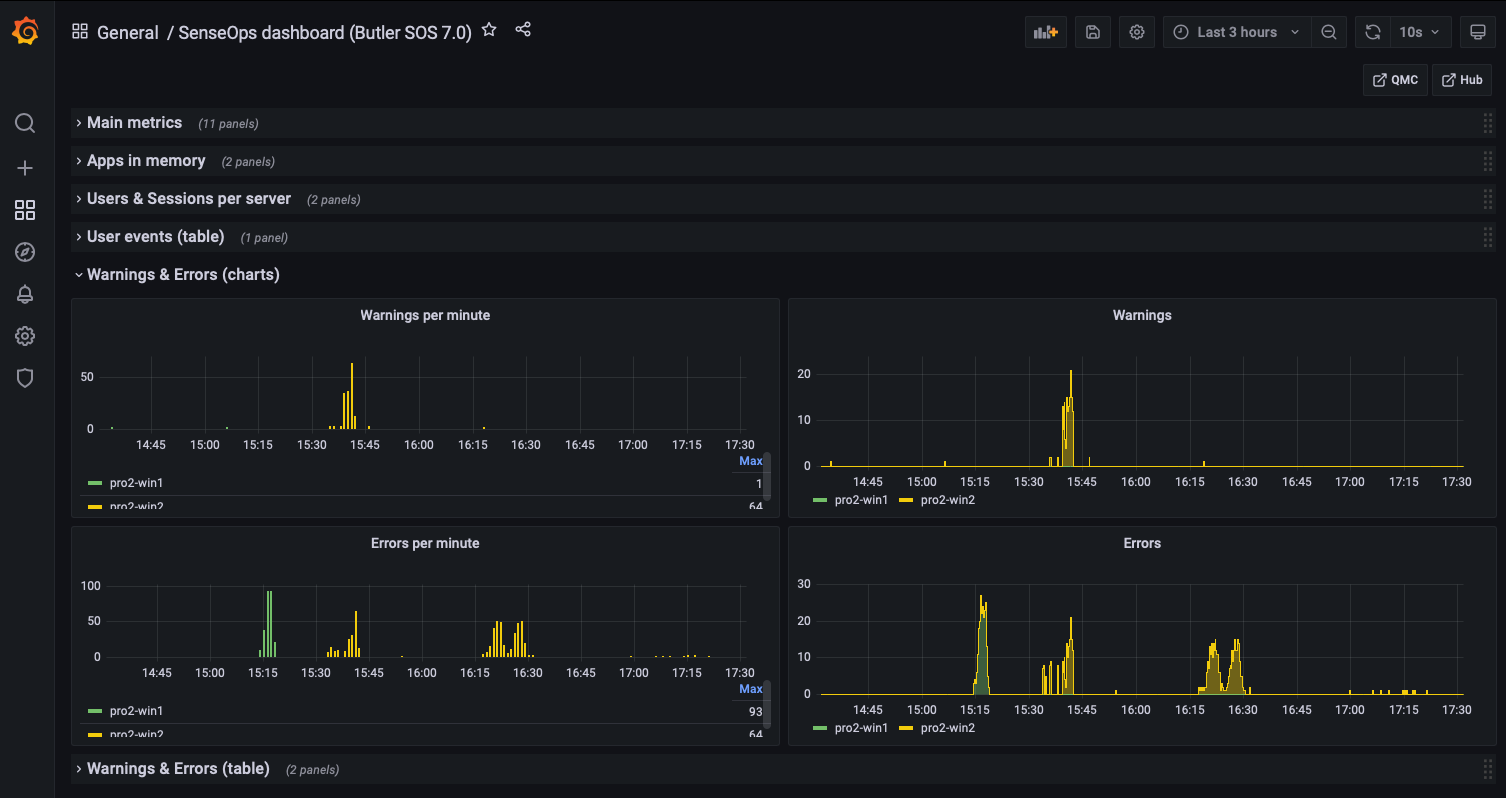Click the QMC link button
The image size is (1506, 798).
1395,80
